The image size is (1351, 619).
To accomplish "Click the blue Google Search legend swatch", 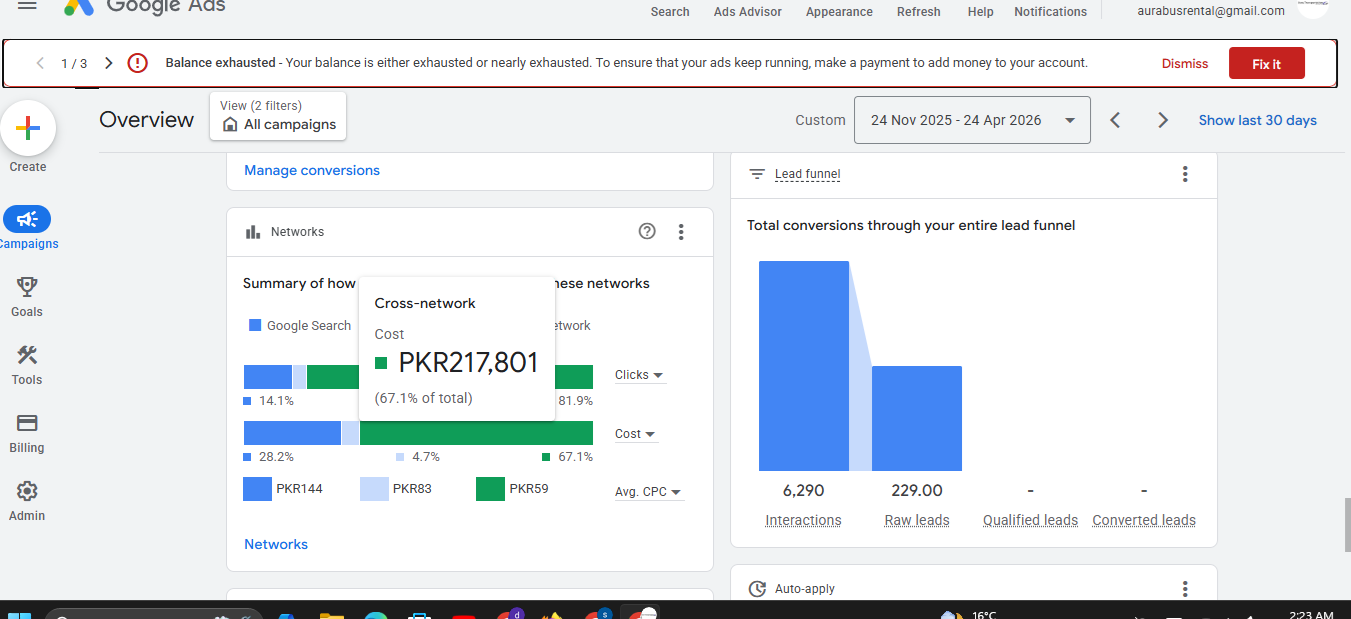I will 256,324.
